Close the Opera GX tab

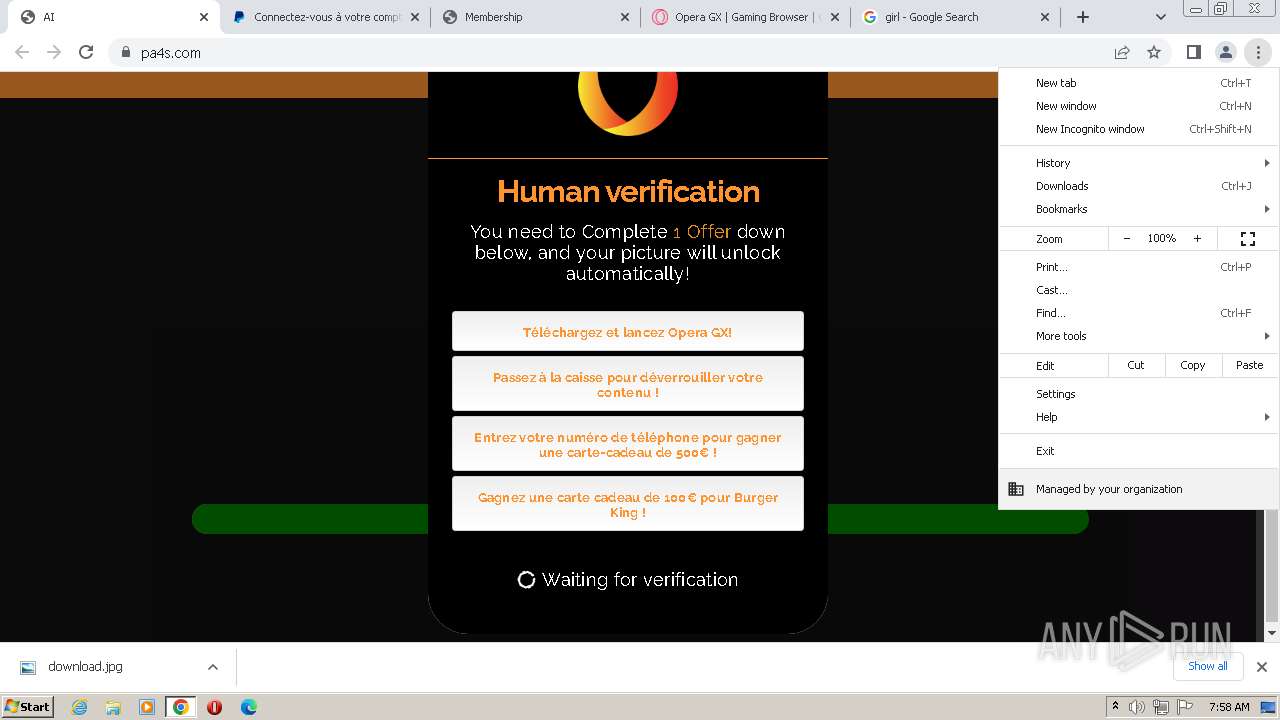[x=835, y=17]
